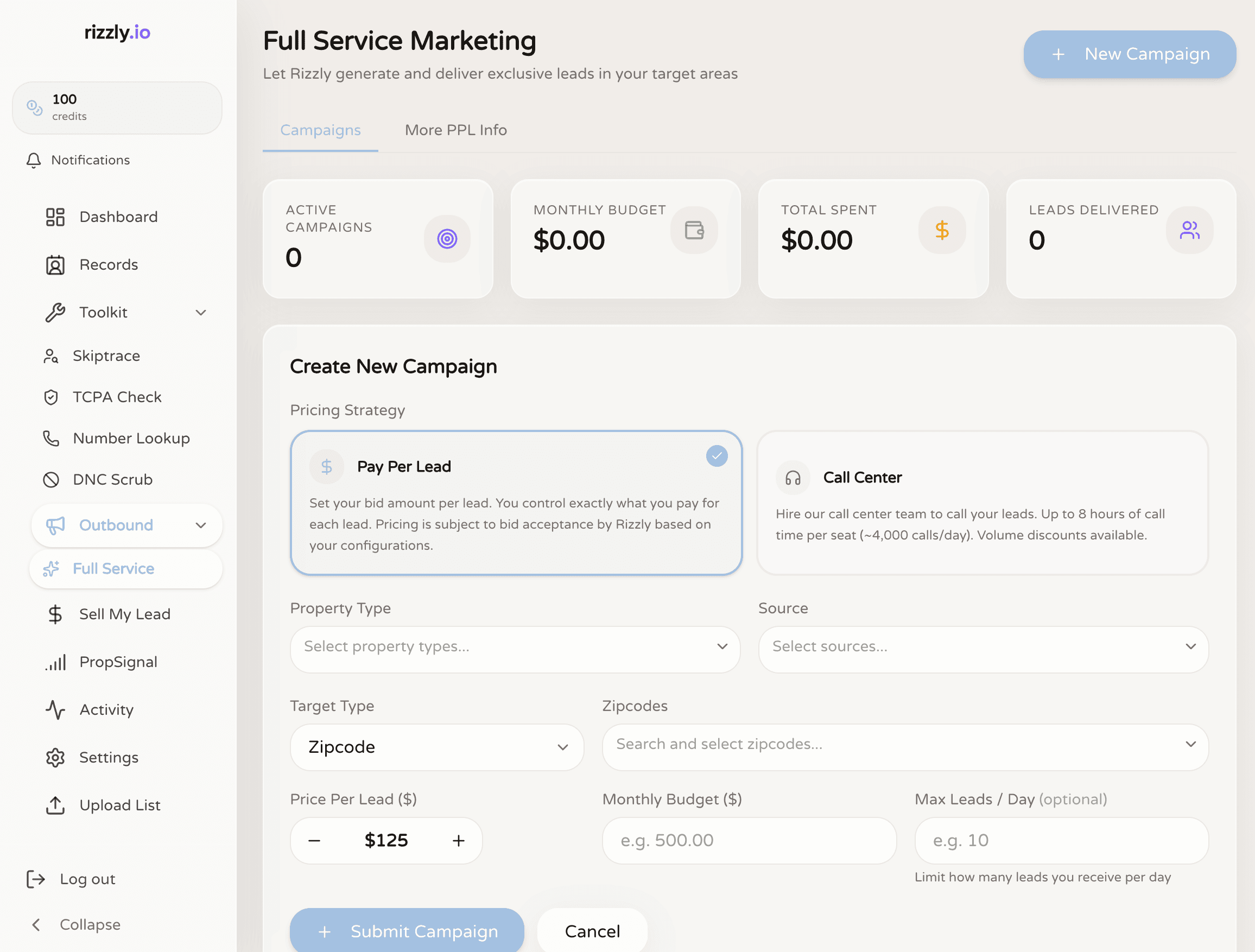Select the Number Lookup tool

131,438
